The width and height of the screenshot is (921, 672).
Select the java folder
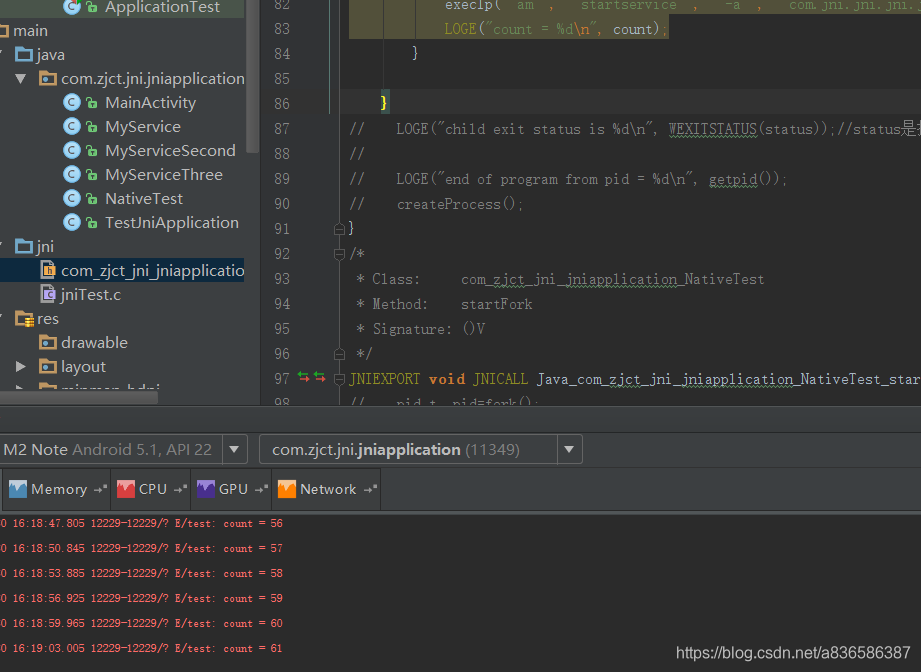click(51, 55)
